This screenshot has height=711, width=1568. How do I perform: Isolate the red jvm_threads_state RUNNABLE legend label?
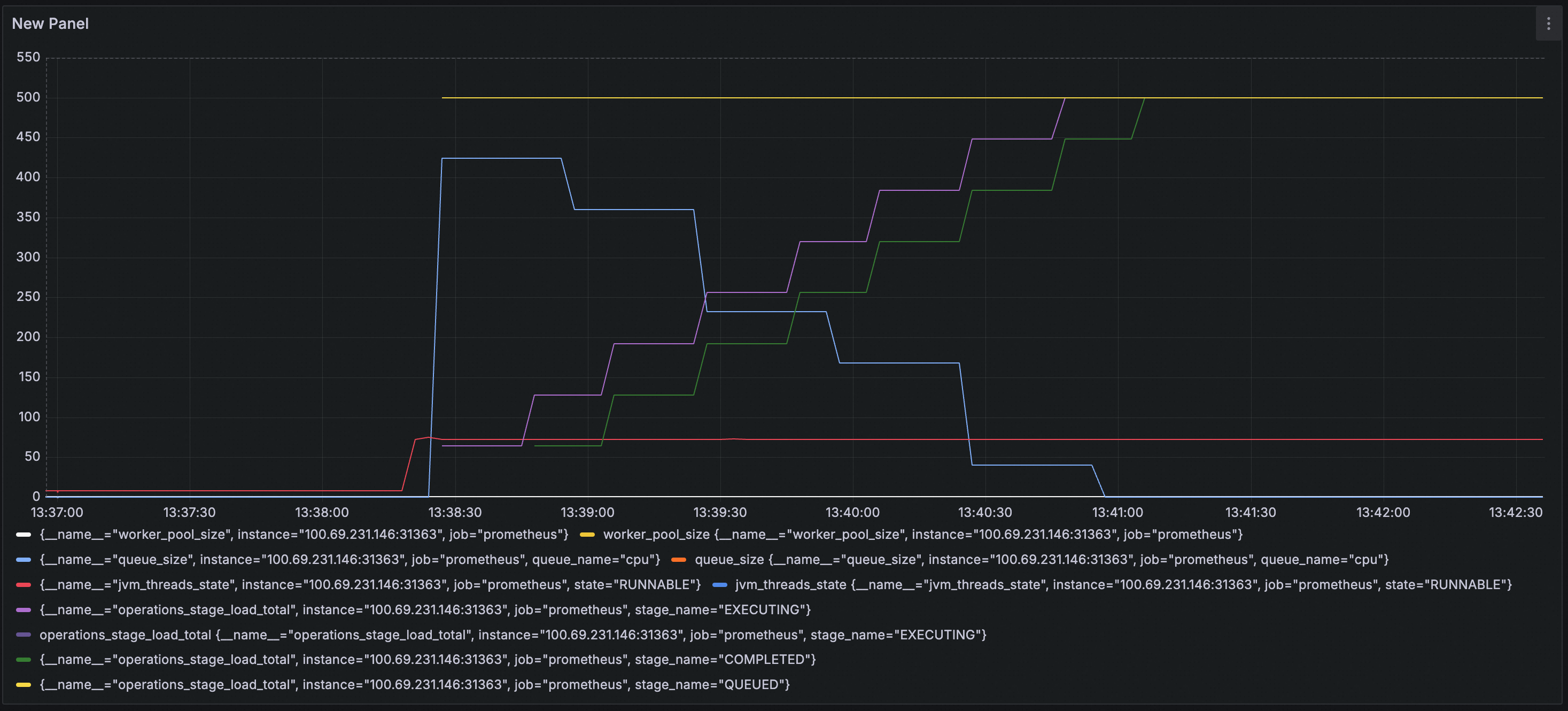point(370,584)
